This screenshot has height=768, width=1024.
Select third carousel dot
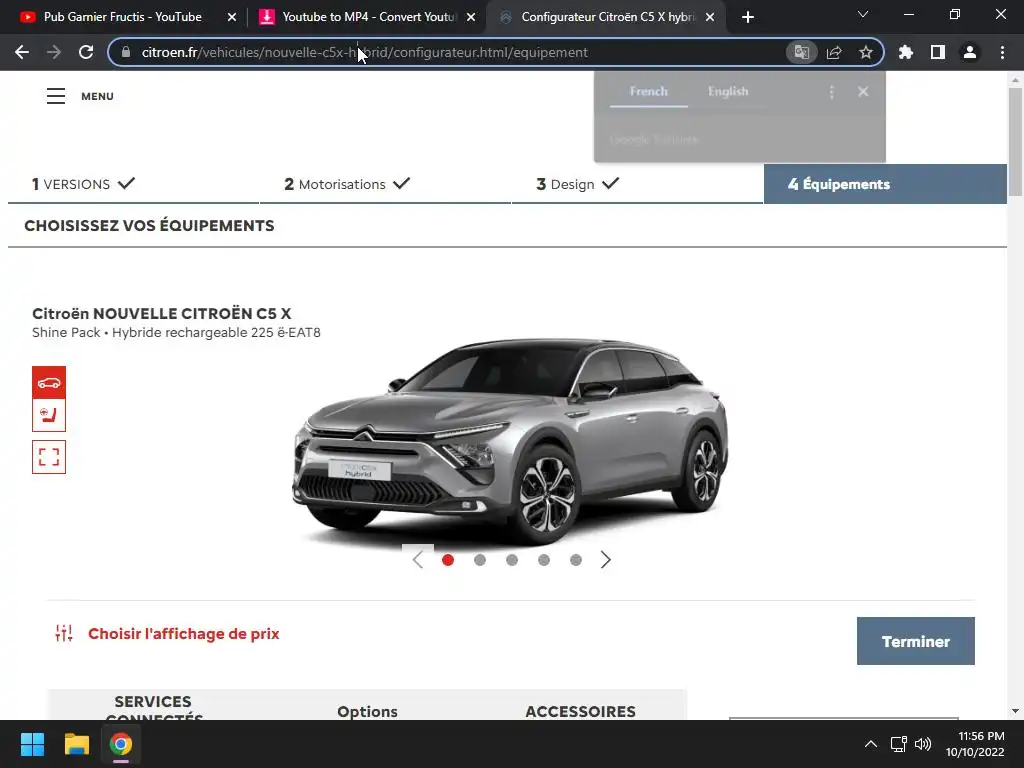(512, 560)
